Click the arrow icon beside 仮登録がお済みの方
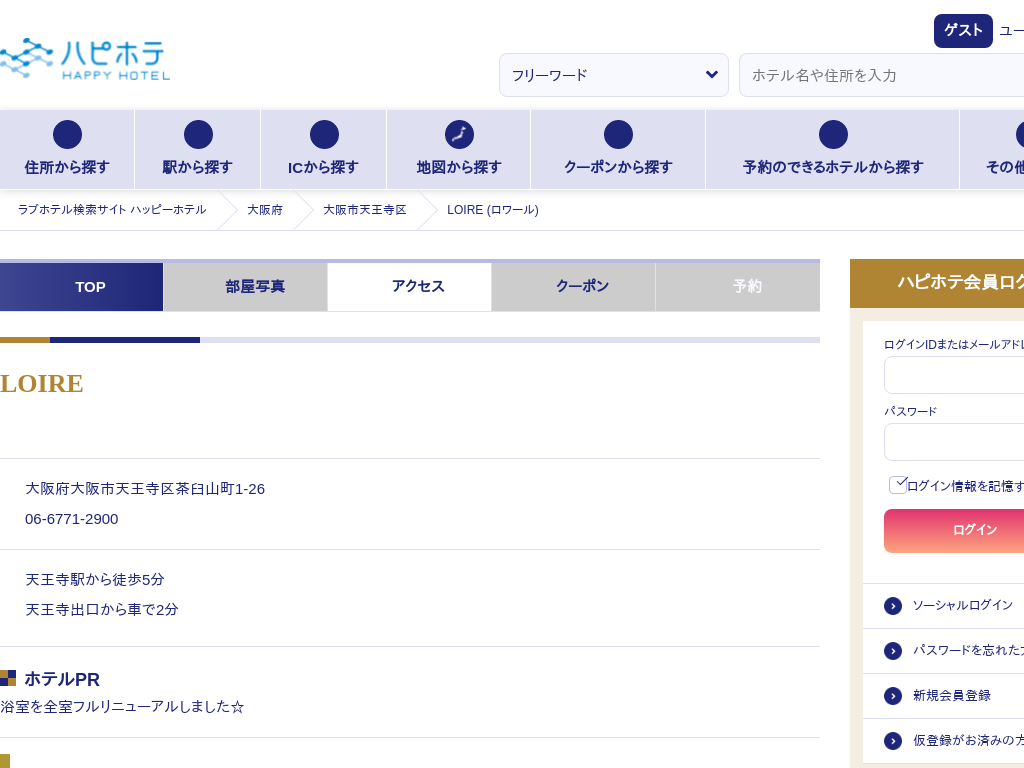This screenshot has width=1024, height=768. coord(893,741)
